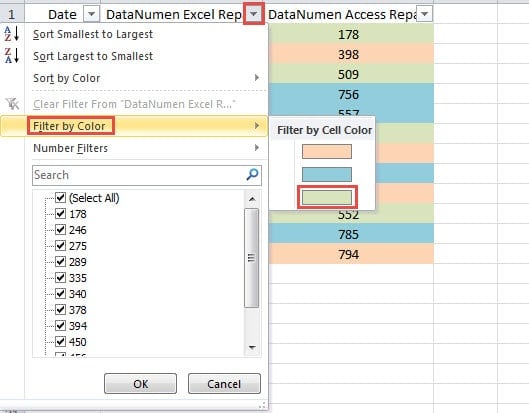The image size is (529, 413).
Task: Expand the Filter by Color submenu arrow
Action: [x=257, y=126]
